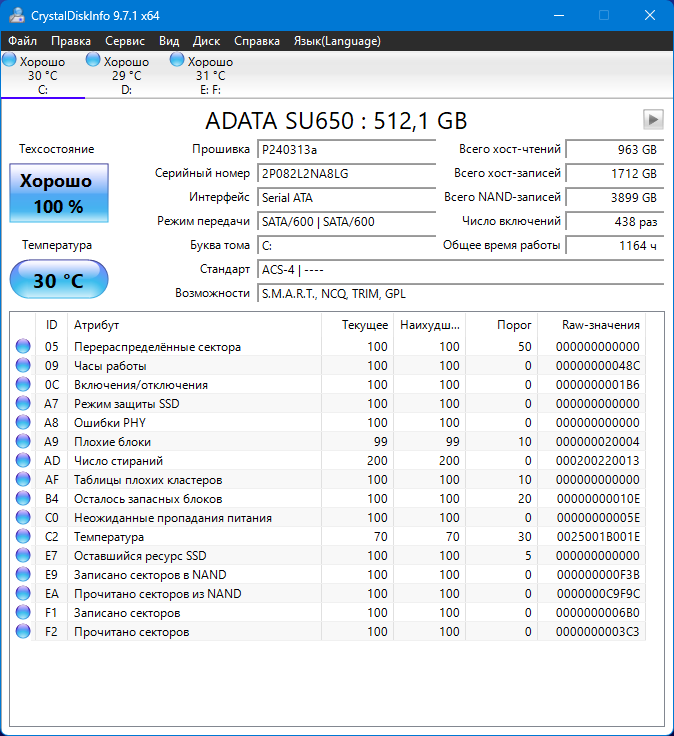Switch to disk E: F: tab
Viewport: 674px width, 736px height.
tap(210, 75)
